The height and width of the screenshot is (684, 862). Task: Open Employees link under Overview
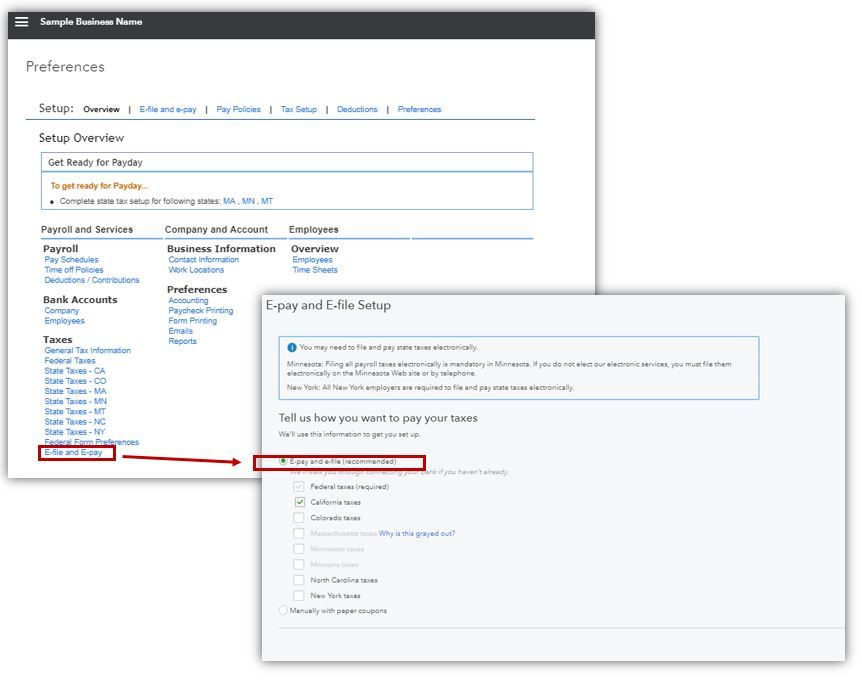312,260
